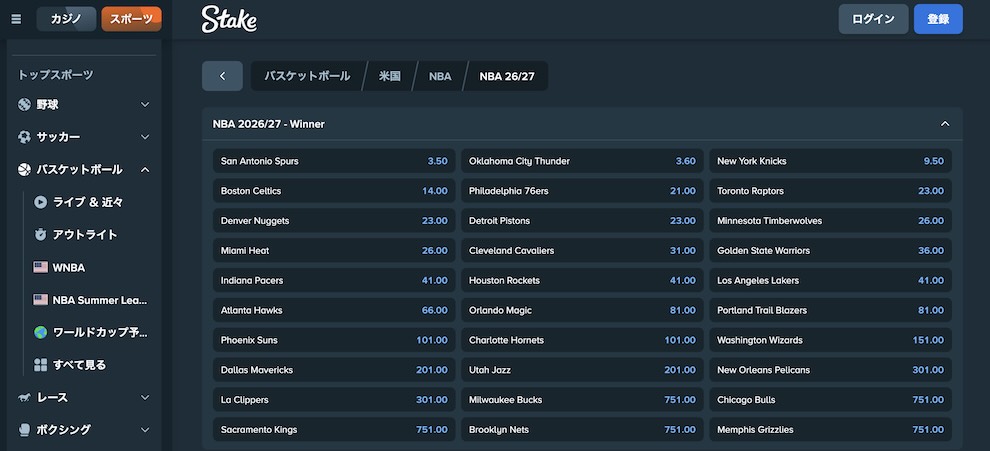Choose Miami Heat odds 26.00
Image resolution: width=990 pixels, height=451 pixels.
pos(334,251)
